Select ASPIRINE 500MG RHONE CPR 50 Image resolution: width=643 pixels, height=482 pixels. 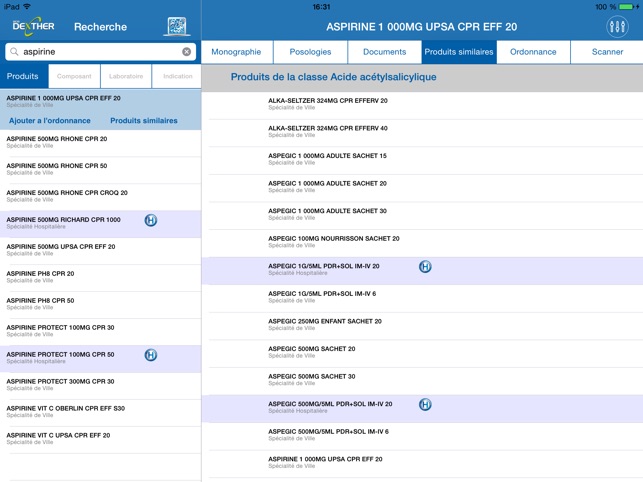coord(100,170)
